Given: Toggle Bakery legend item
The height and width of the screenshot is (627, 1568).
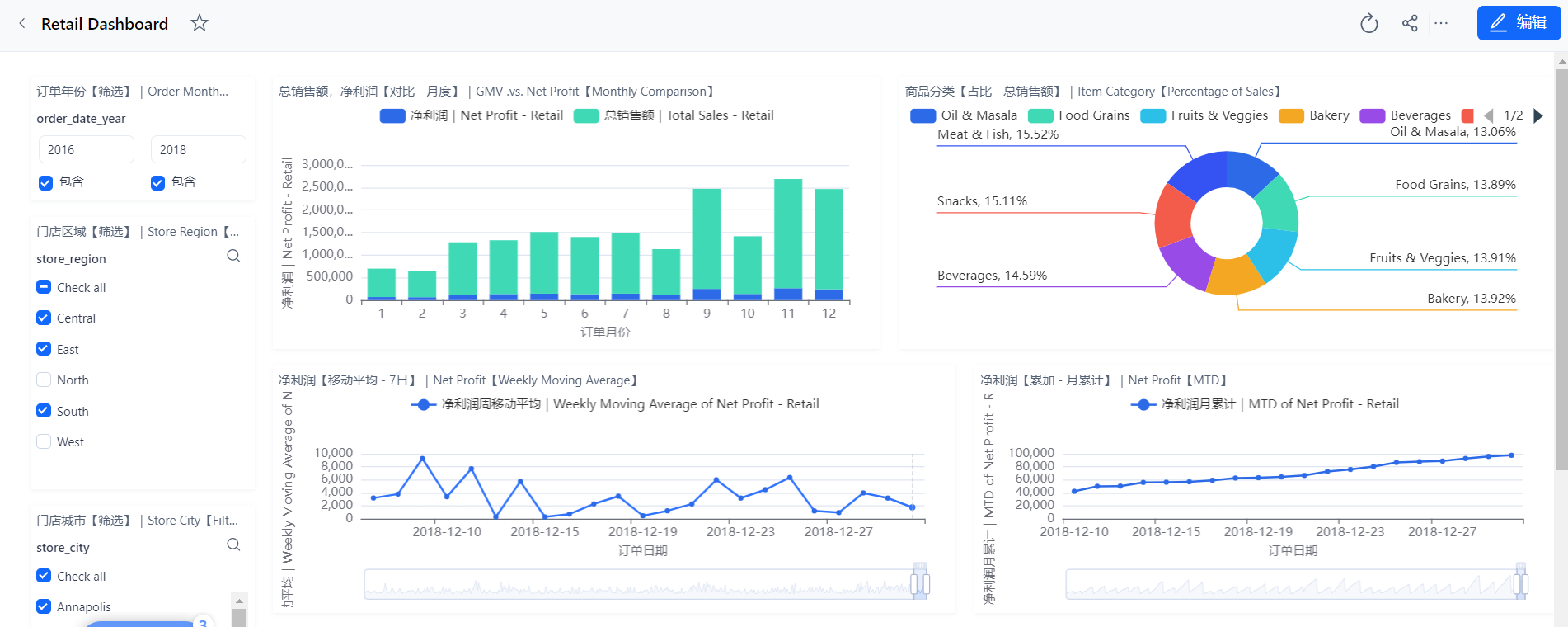Looking at the screenshot, I should [x=1314, y=115].
